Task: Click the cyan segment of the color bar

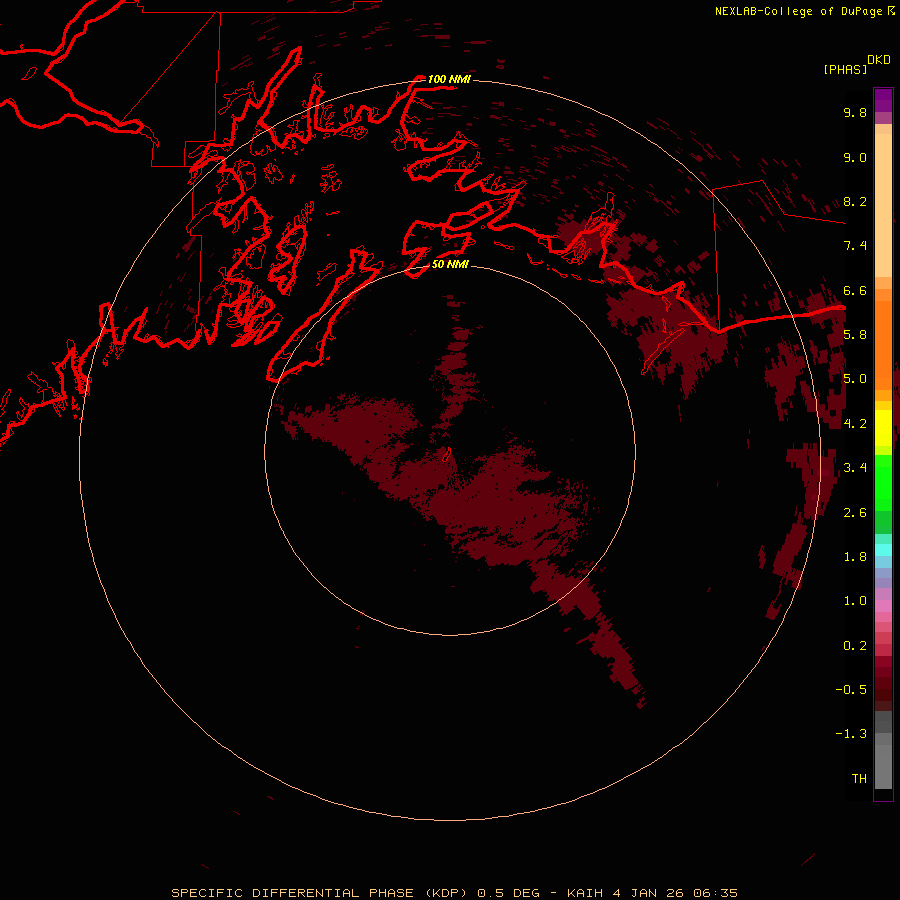Action: (x=883, y=550)
